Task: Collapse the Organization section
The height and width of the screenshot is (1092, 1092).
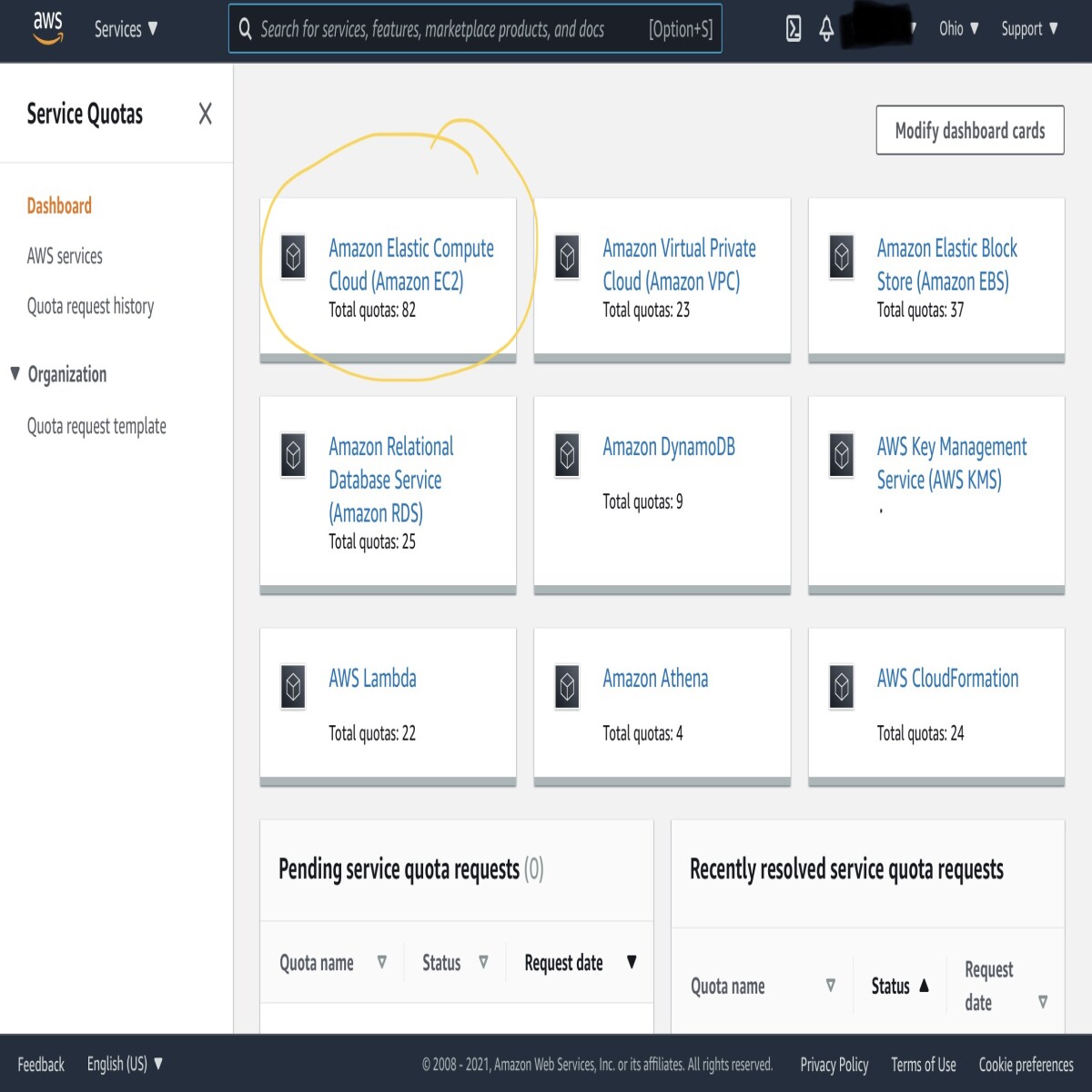Action: coord(15,373)
